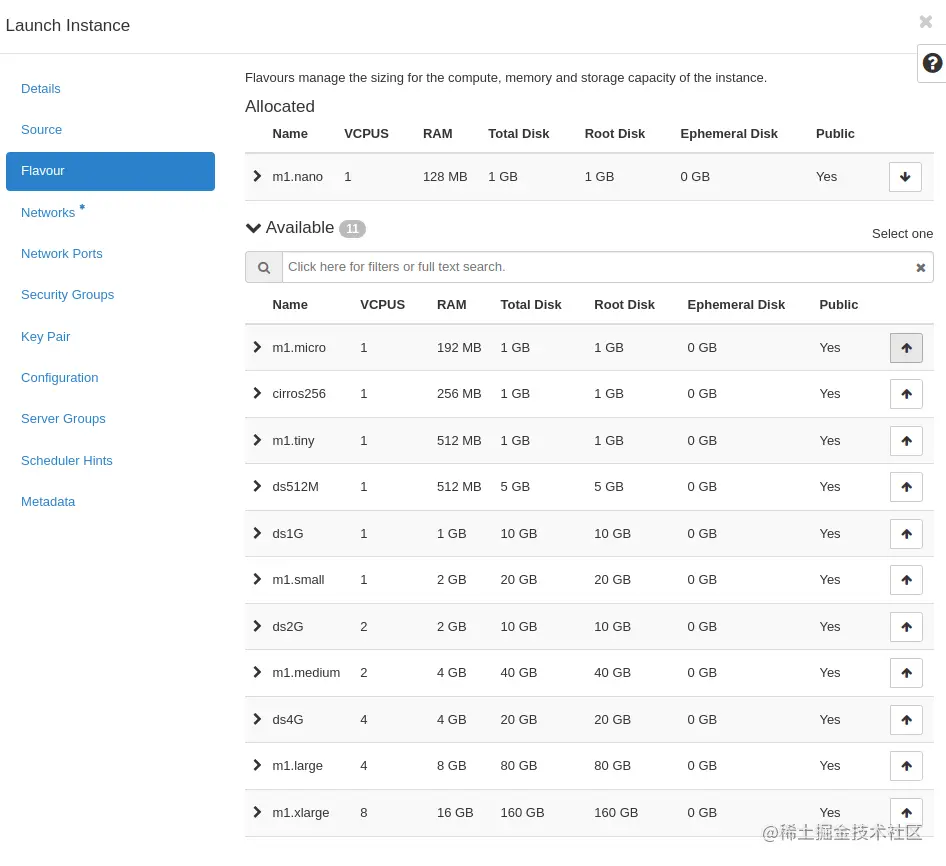Allocate cirros256 flavour with up arrow
Viewport: 946px width, 866px height.
pyautogui.click(x=906, y=394)
